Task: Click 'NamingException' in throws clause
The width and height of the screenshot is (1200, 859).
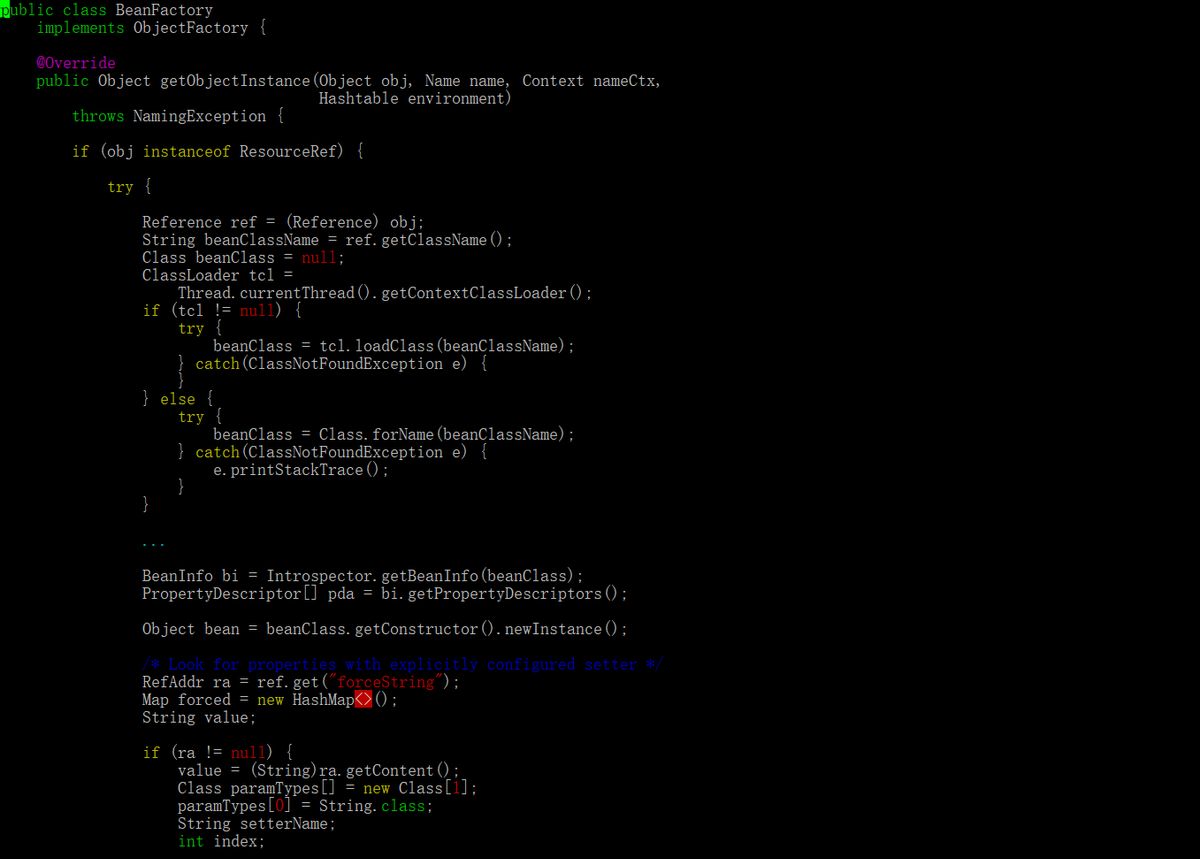Action: click(x=199, y=116)
